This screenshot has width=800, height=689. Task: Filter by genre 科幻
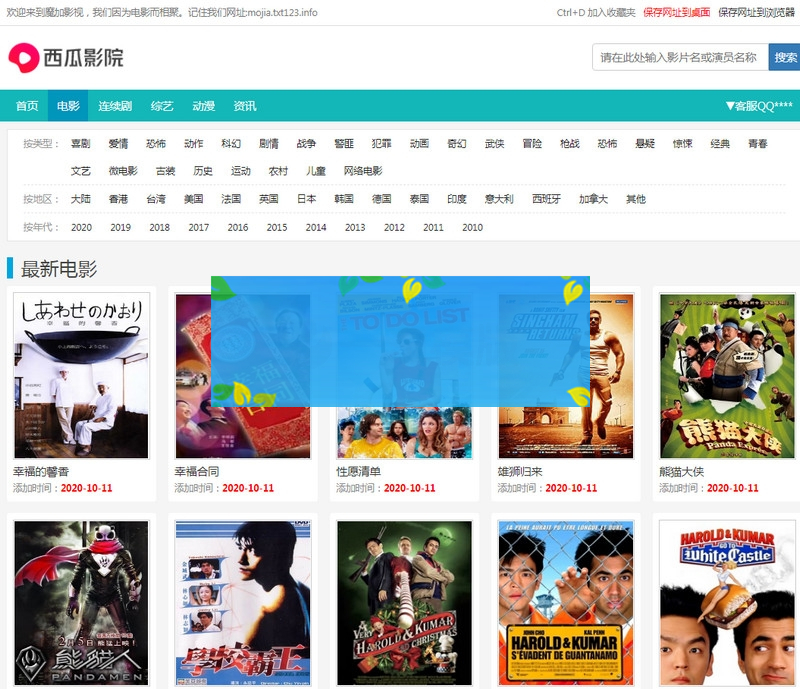coord(231,144)
